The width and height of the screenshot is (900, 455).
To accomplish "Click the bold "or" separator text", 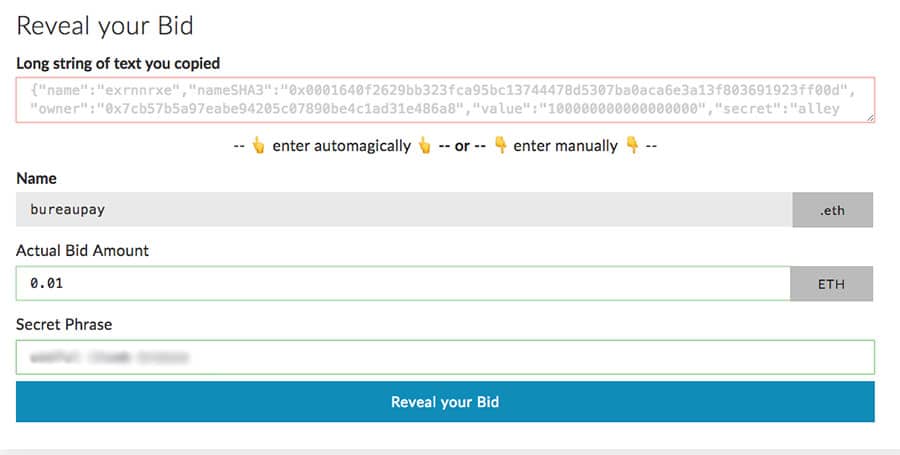I will (x=462, y=146).
